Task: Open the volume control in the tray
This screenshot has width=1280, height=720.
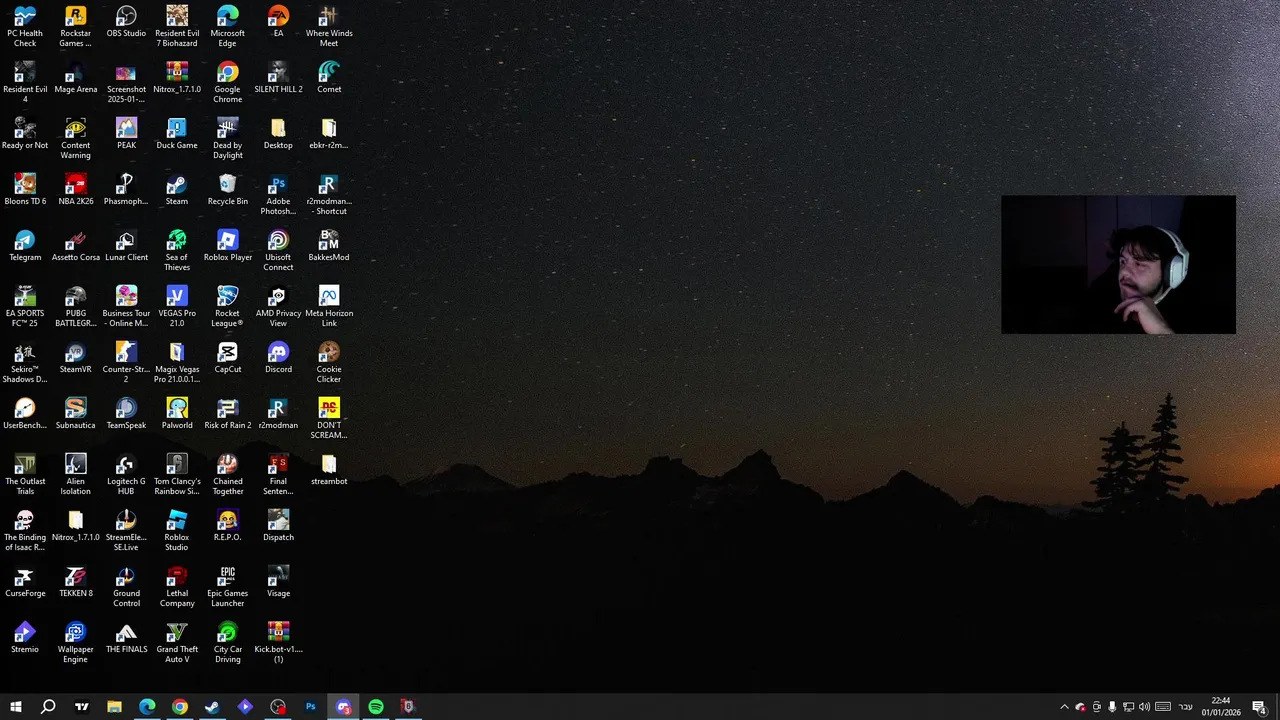Action: [1144, 707]
